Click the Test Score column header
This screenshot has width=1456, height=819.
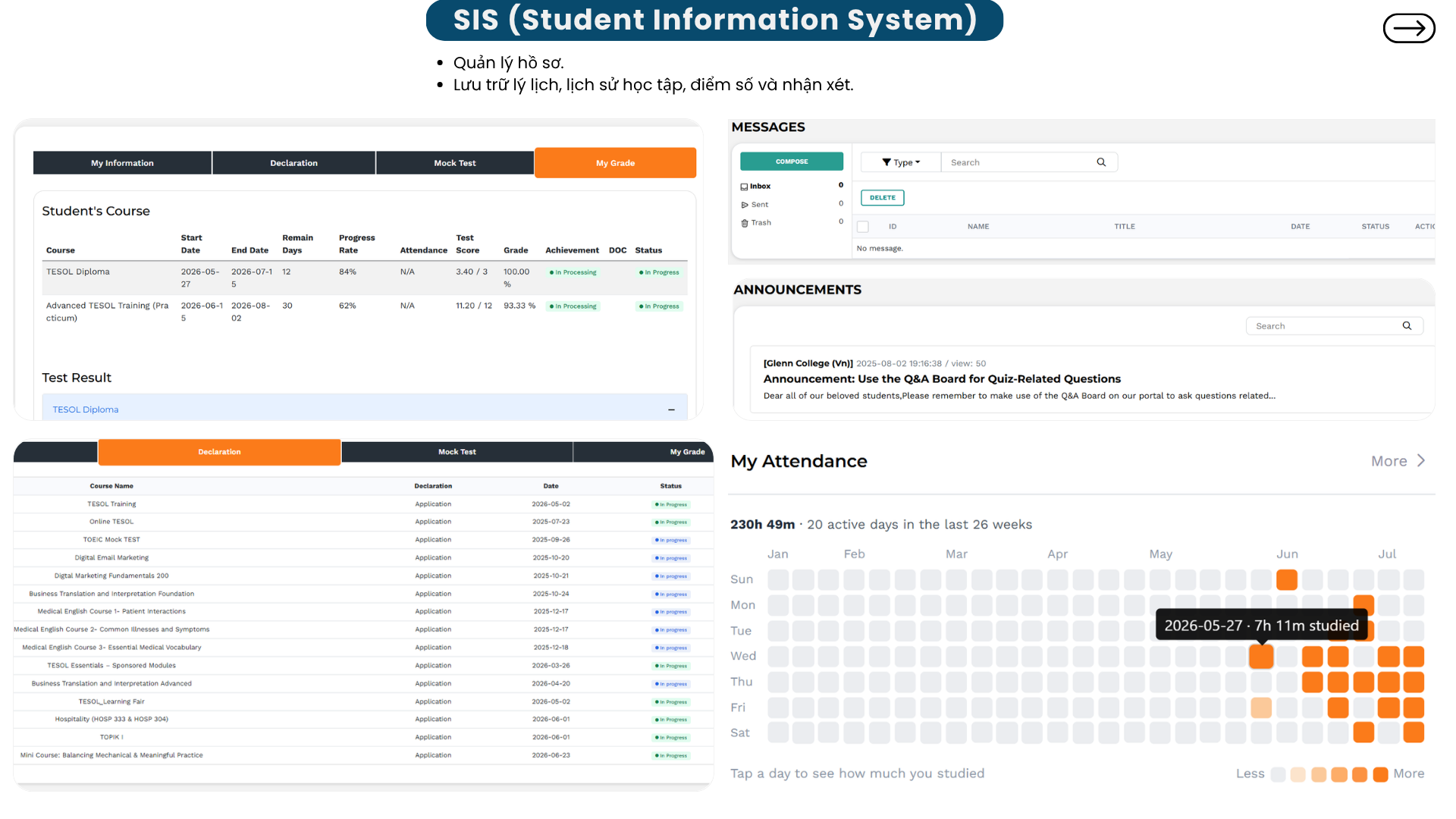(x=467, y=244)
